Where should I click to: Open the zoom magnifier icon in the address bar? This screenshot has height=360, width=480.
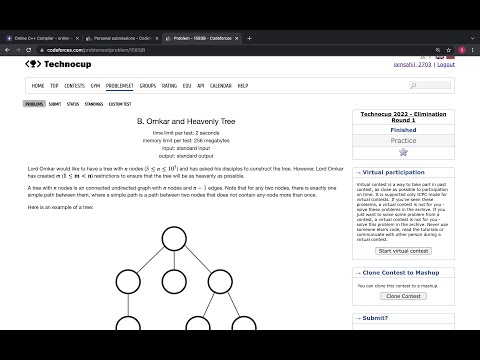438,50
